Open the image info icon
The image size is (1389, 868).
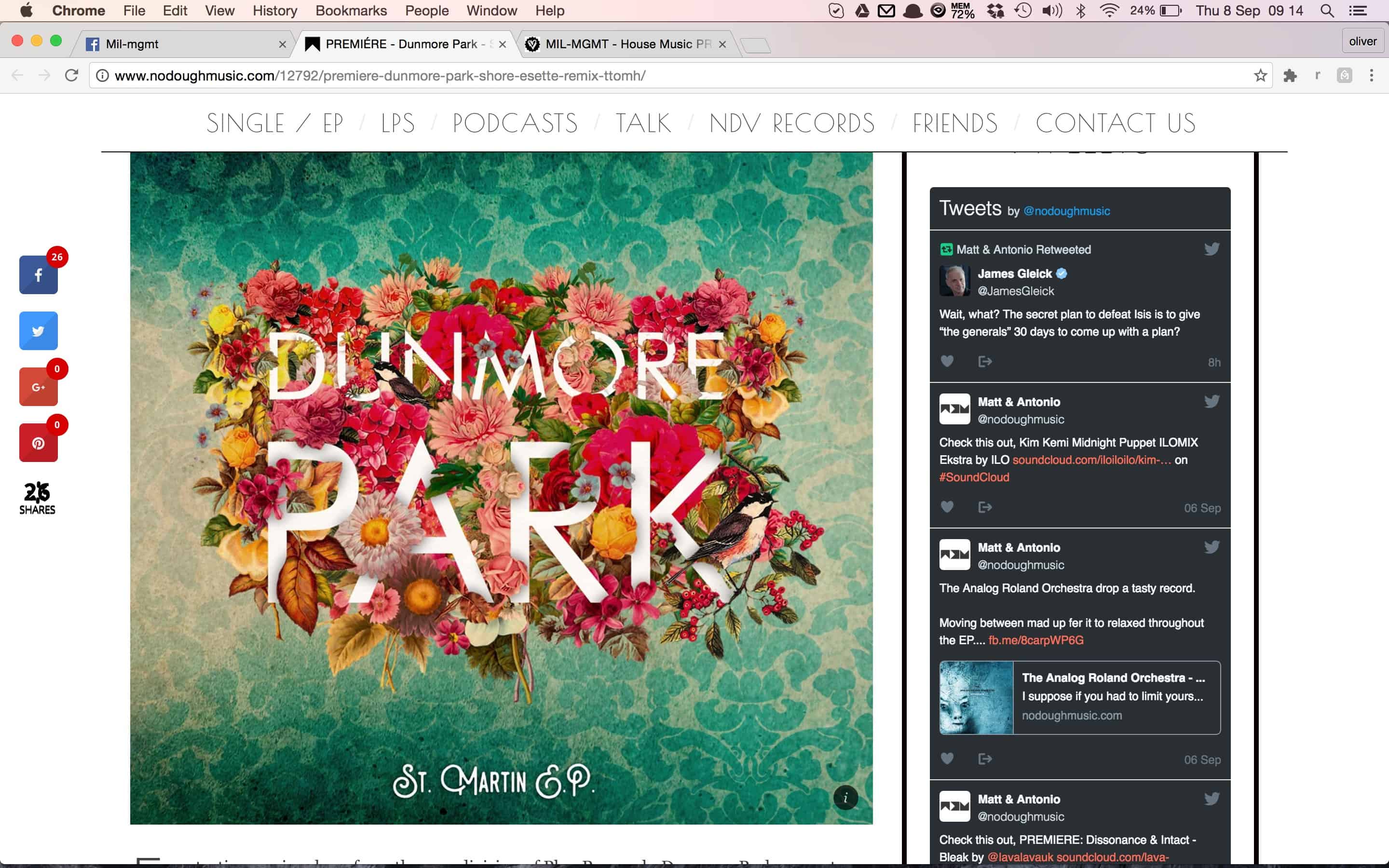click(845, 798)
